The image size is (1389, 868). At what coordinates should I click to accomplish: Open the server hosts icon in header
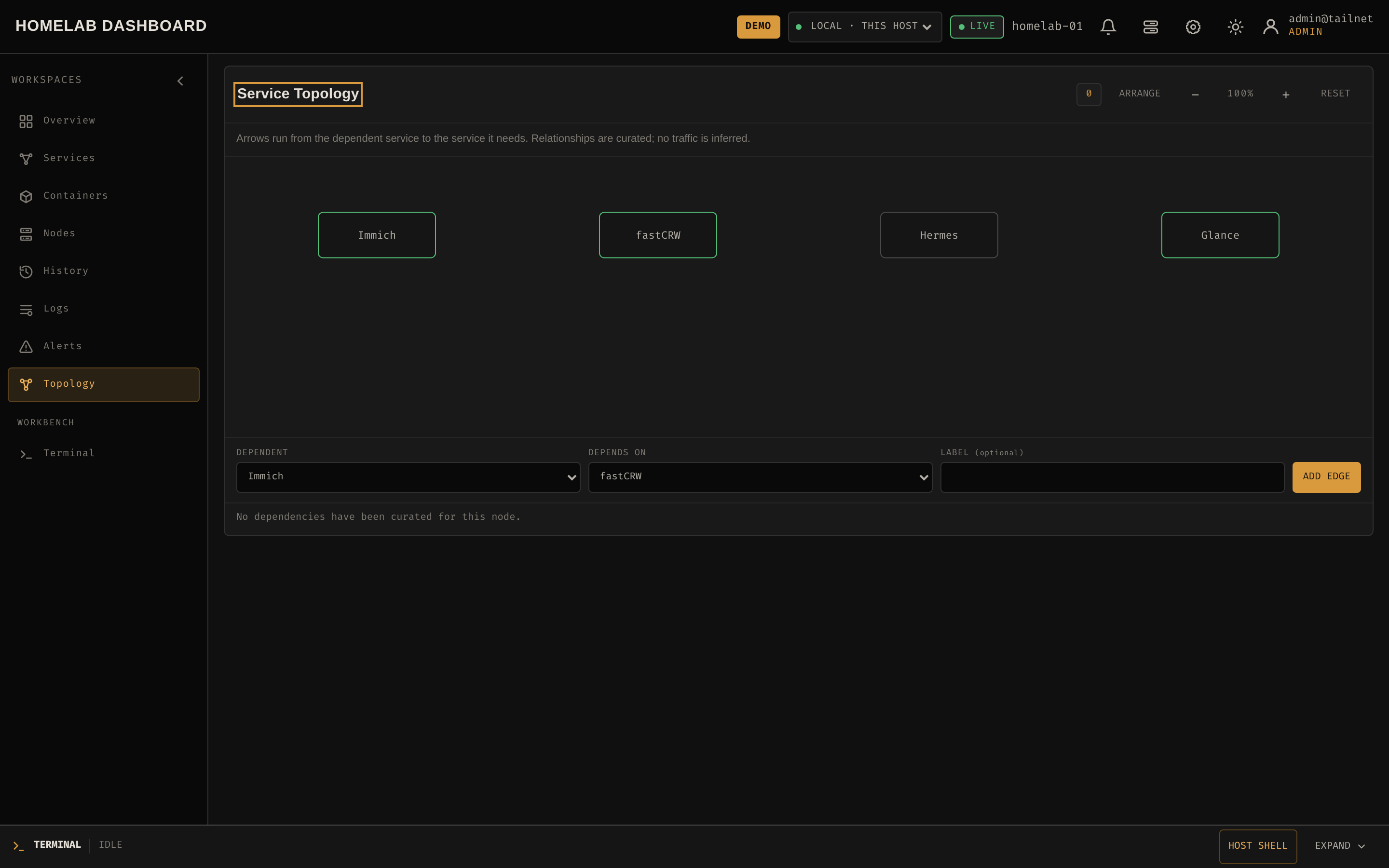pos(1150,27)
